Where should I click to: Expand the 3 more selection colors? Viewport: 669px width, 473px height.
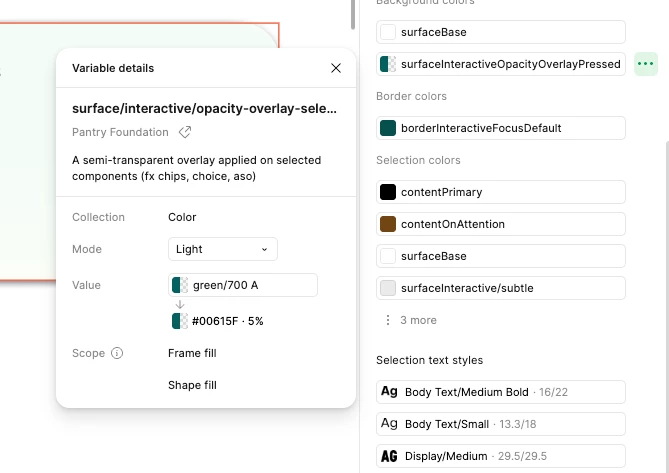(x=410, y=320)
